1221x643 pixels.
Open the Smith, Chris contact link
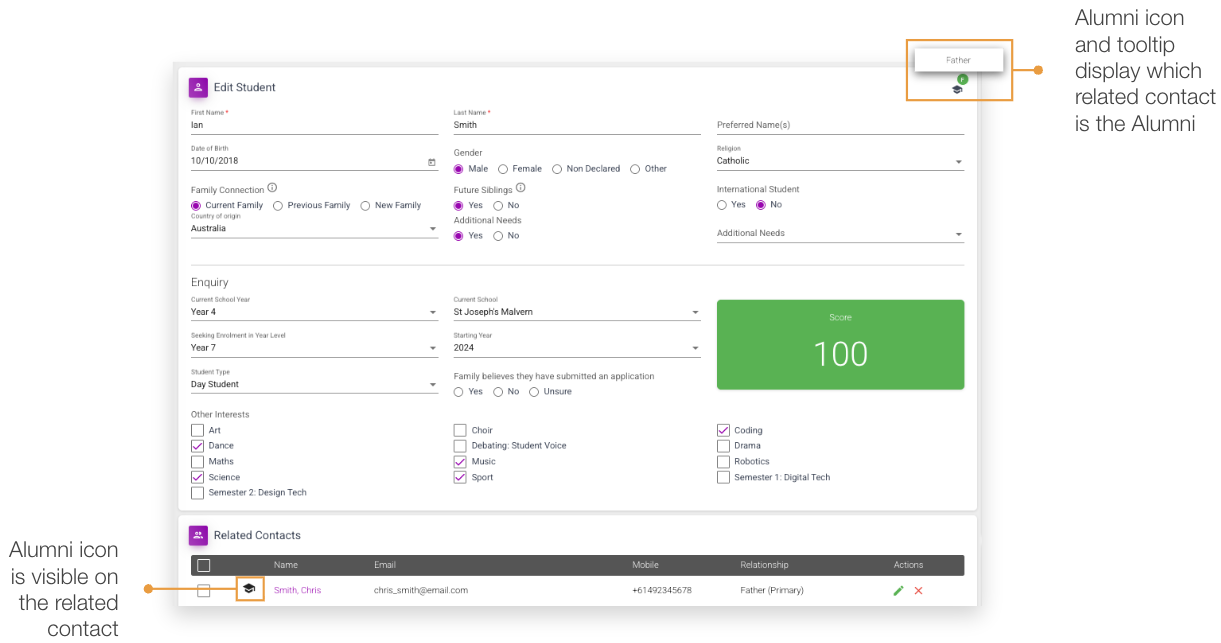click(298, 590)
